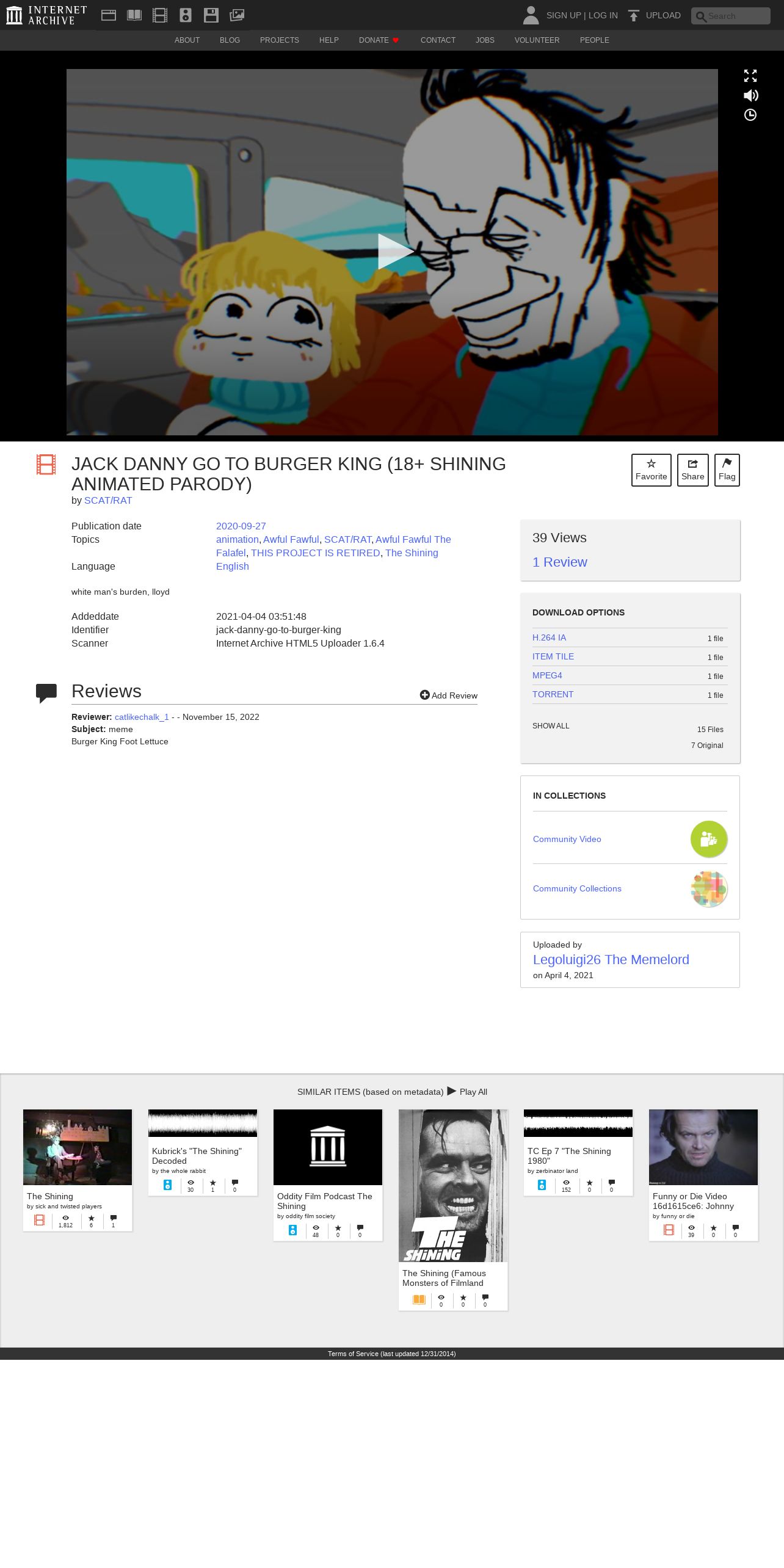Open the Software floppy disk icon
This screenshot has height=1568, width=784.
click(x=211, y=15)
